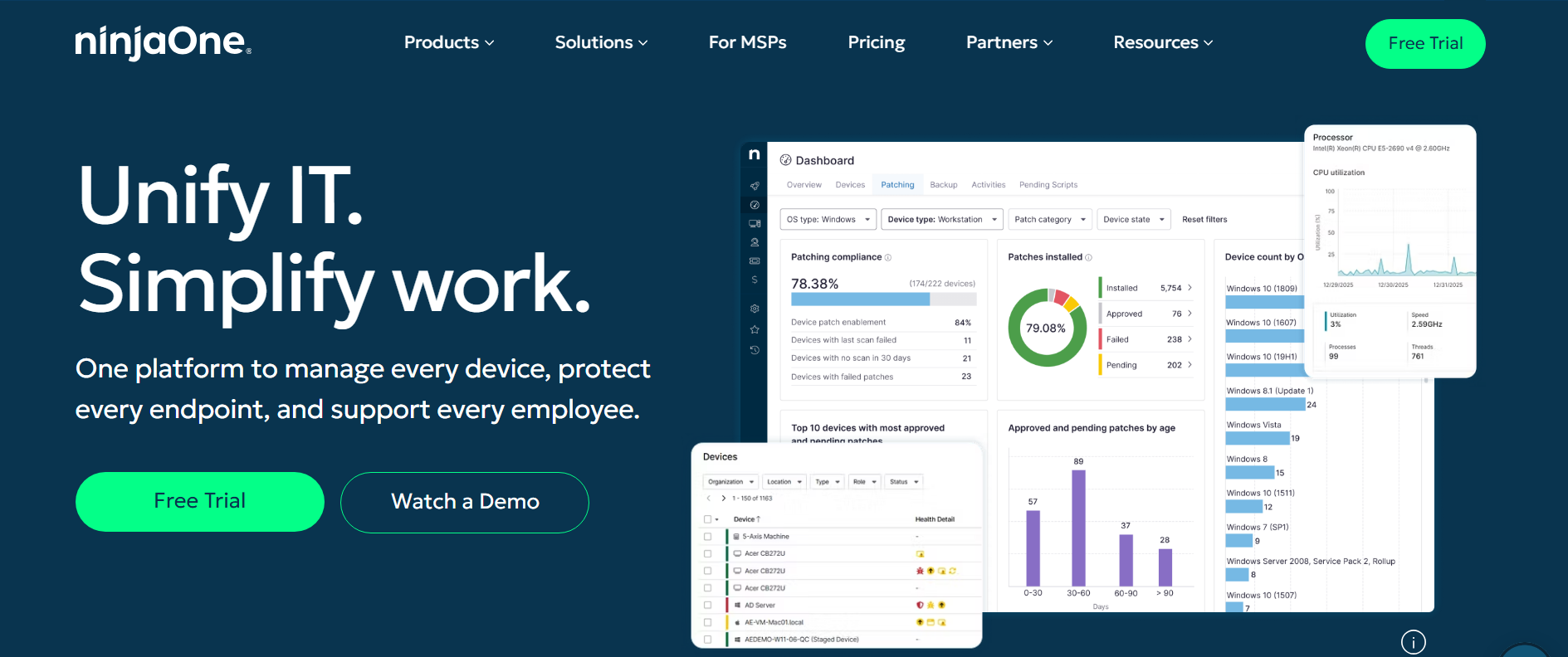Switch to the Overview tab

(x=804, y=185)
